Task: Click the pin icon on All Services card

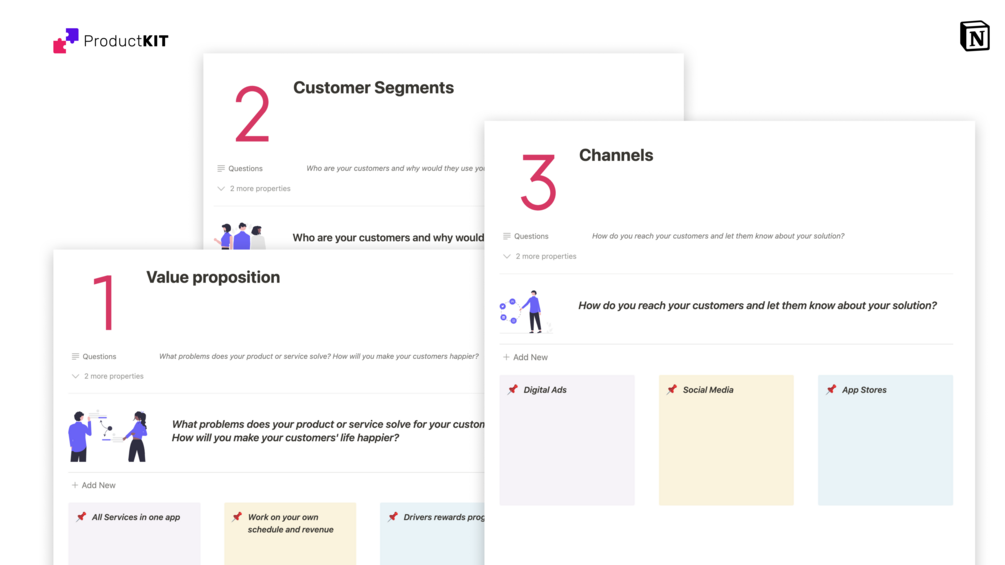Action: pos(81,517)
